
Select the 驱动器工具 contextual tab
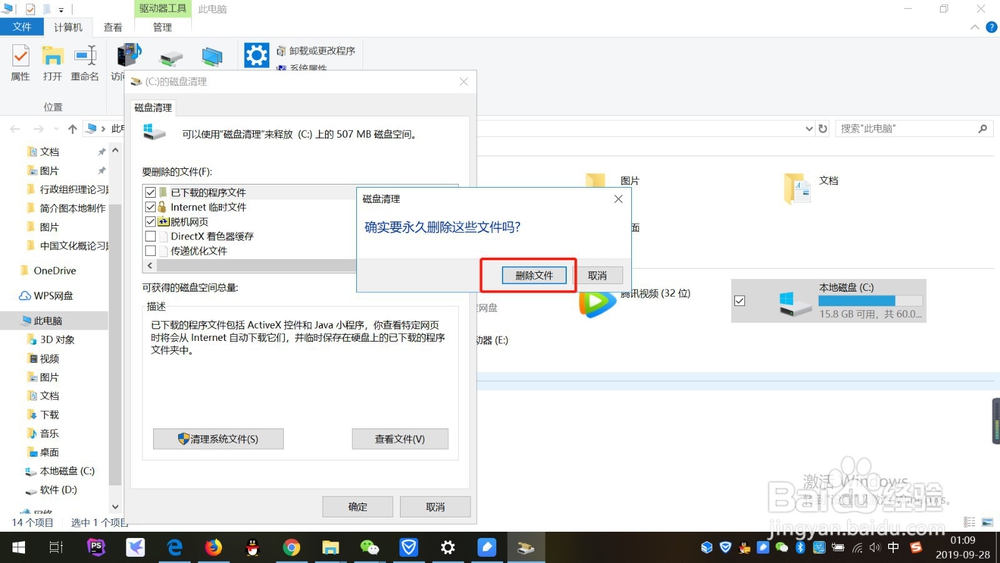(163, 8)
